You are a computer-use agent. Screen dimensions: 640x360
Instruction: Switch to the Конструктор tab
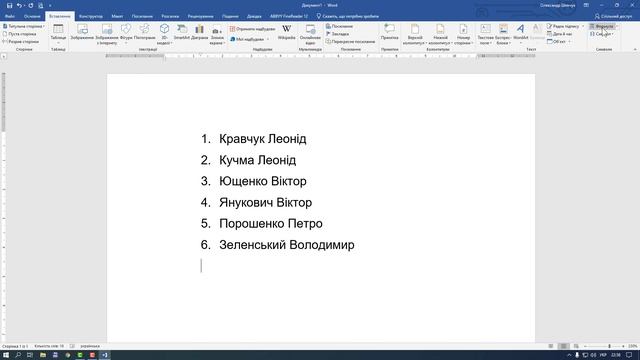click(91, 16)
